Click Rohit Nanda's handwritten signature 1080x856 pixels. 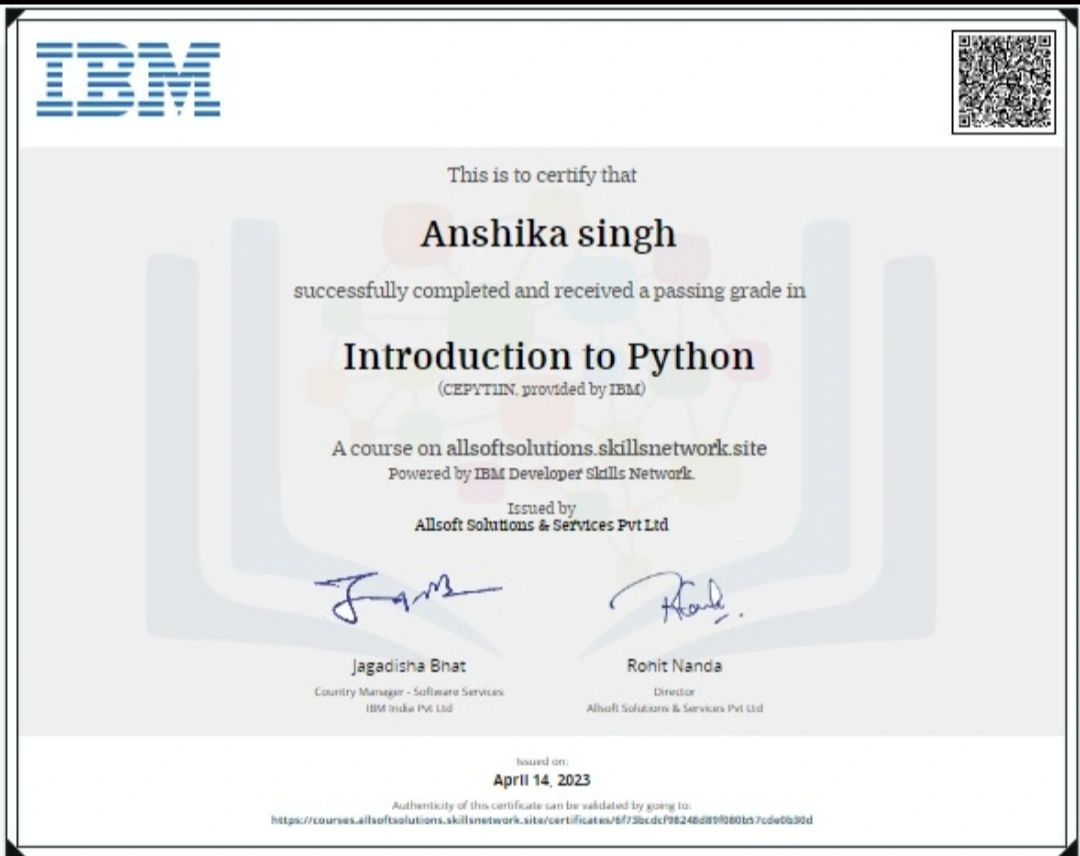tap(676, 598)
